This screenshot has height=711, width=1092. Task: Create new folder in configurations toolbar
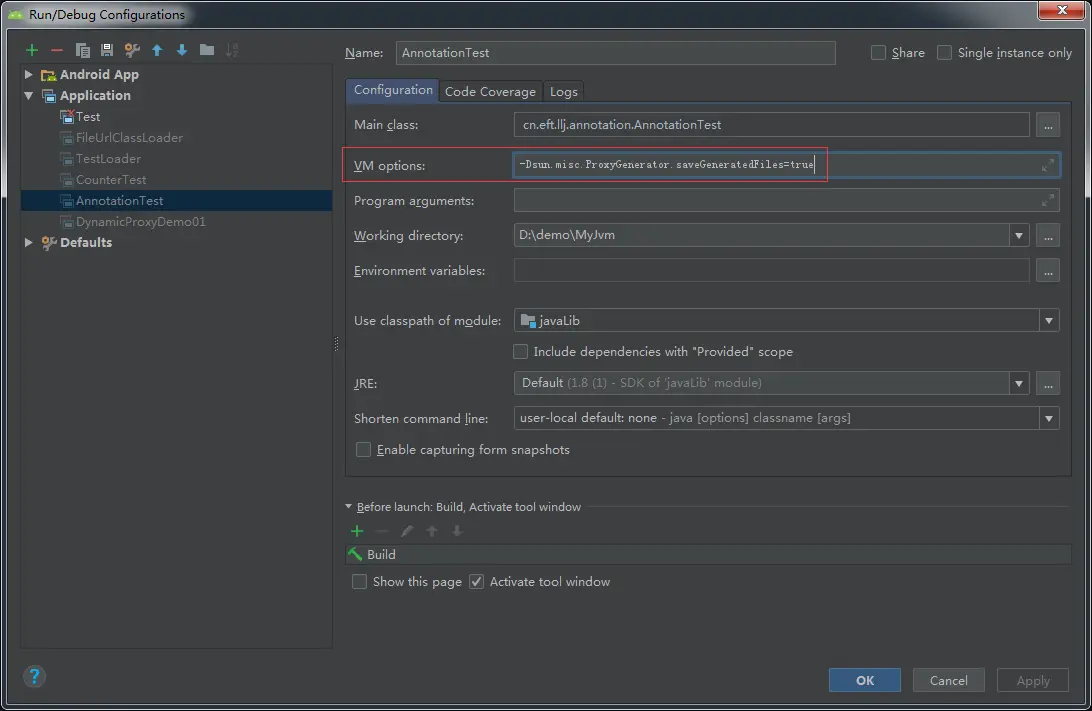tap(207, 49)
